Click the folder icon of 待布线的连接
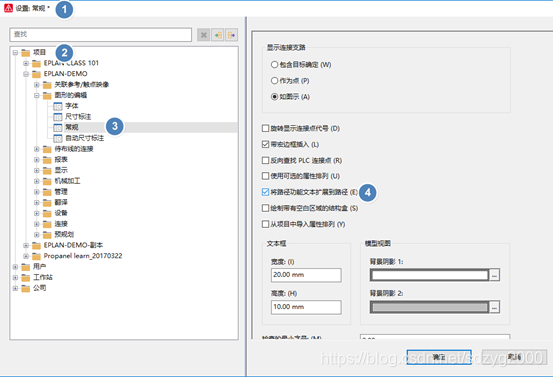The width and height of the screenshot is (553, 377). [x=47, y=149]
